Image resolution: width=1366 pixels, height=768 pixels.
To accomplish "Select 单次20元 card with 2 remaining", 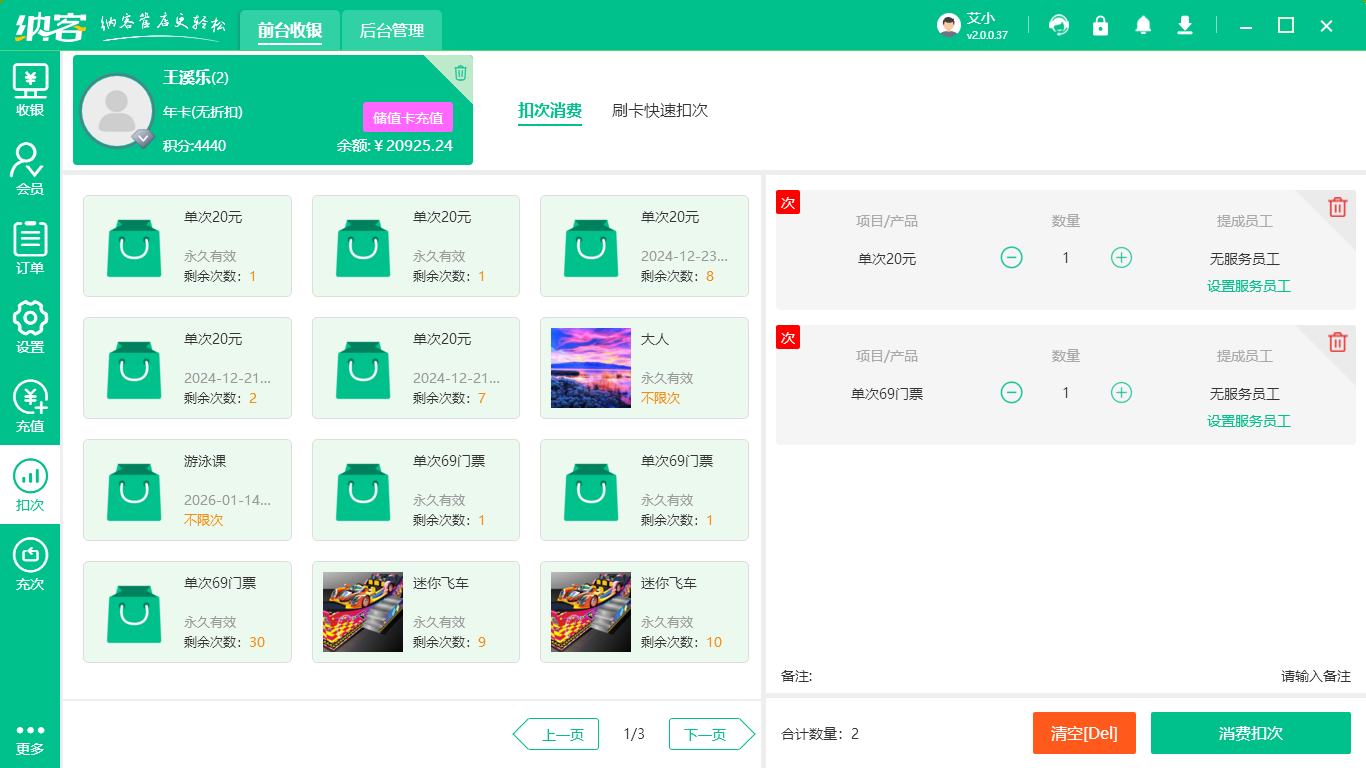I will click(x=187, y=368).
